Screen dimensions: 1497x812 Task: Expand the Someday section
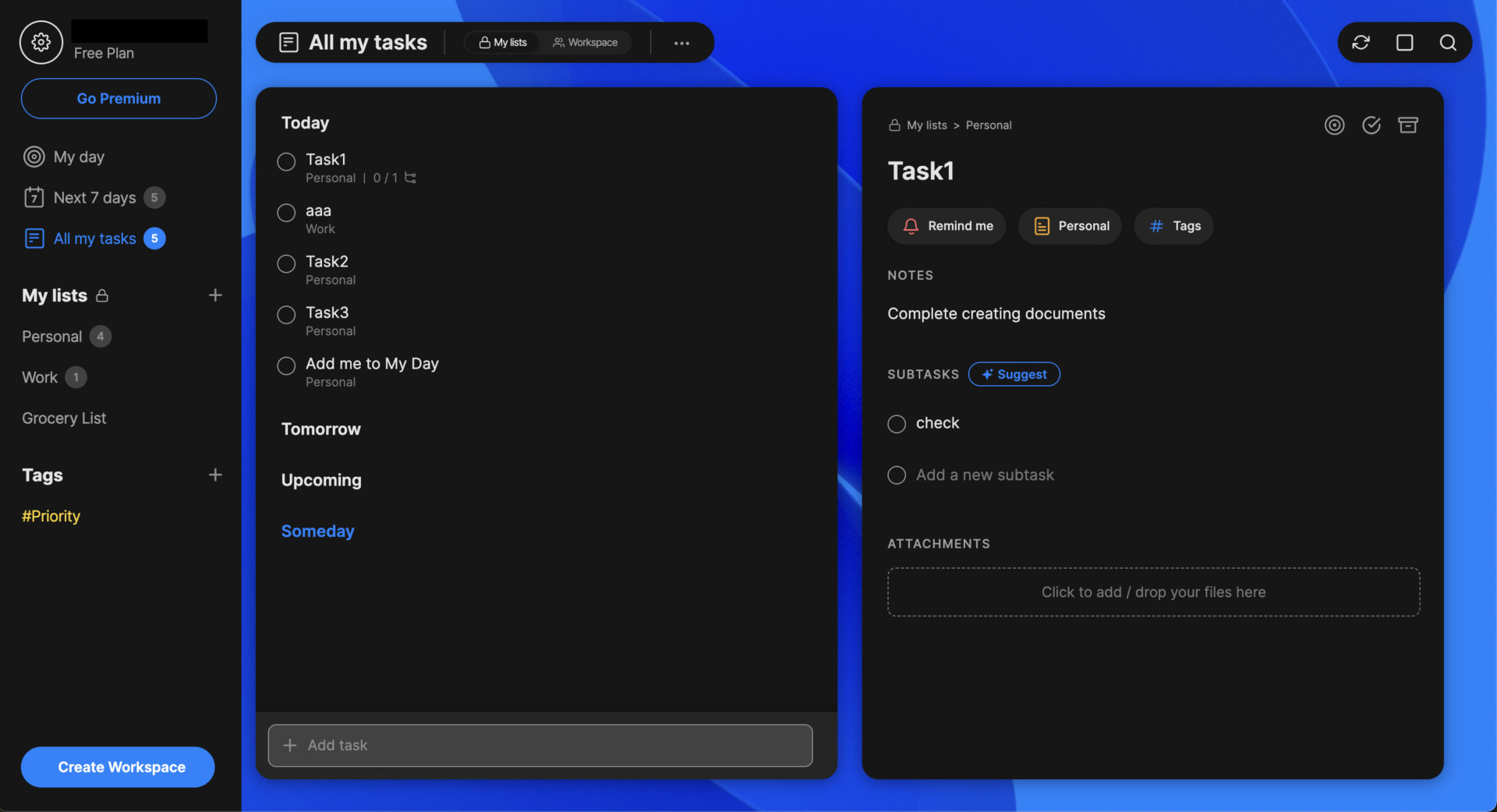[317, 531]
